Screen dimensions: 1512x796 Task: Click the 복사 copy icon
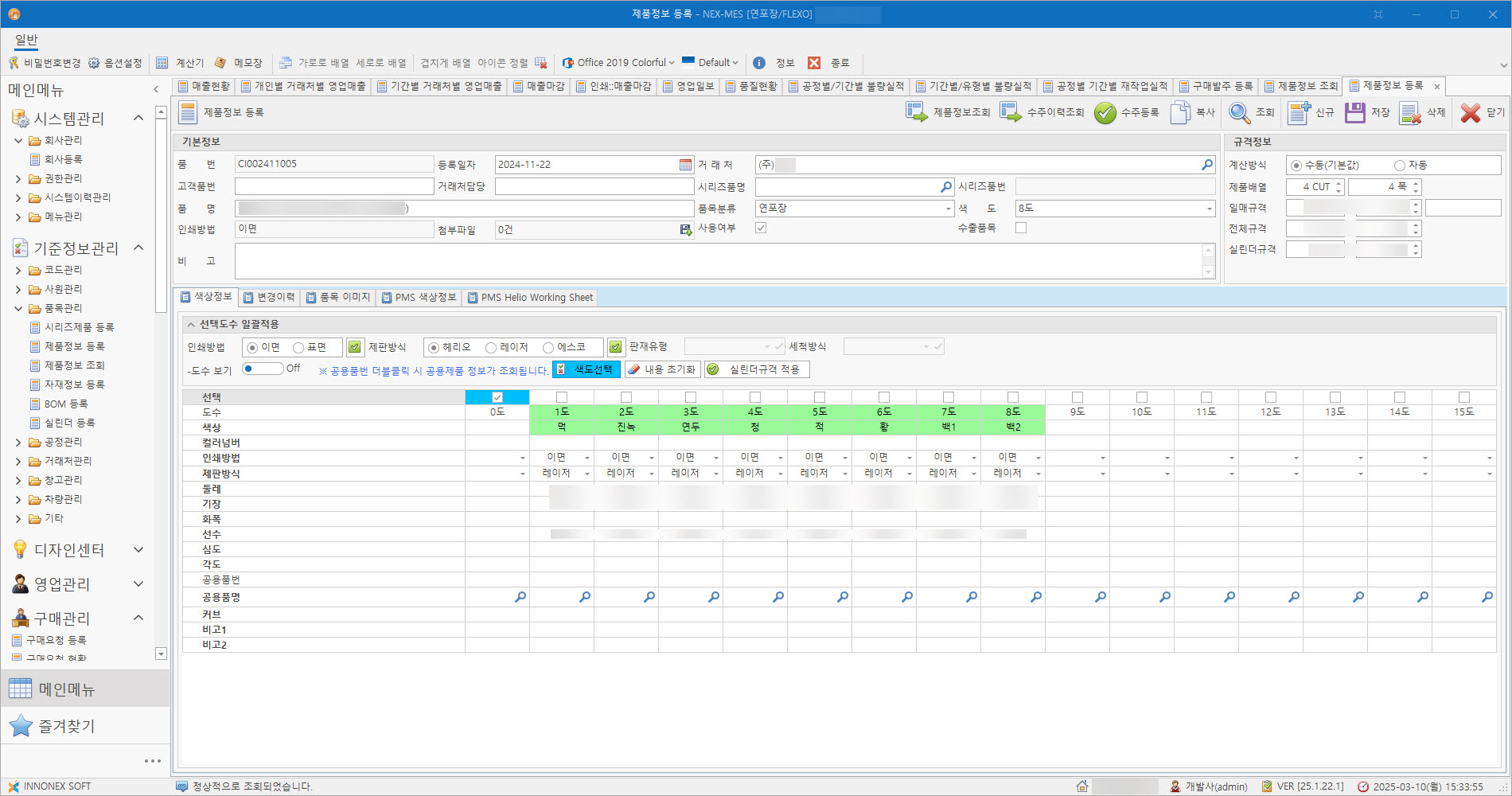point(1180,113)
